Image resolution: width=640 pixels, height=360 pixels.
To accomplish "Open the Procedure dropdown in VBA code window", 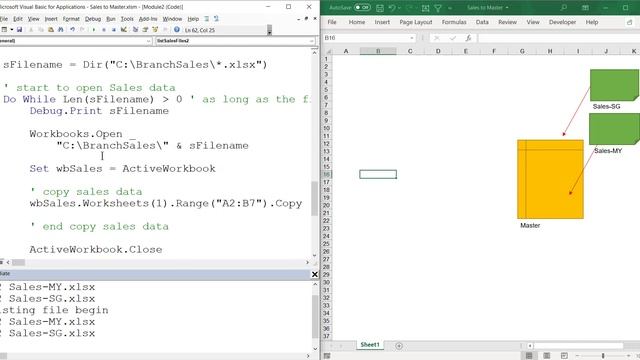I will [311, 41].
